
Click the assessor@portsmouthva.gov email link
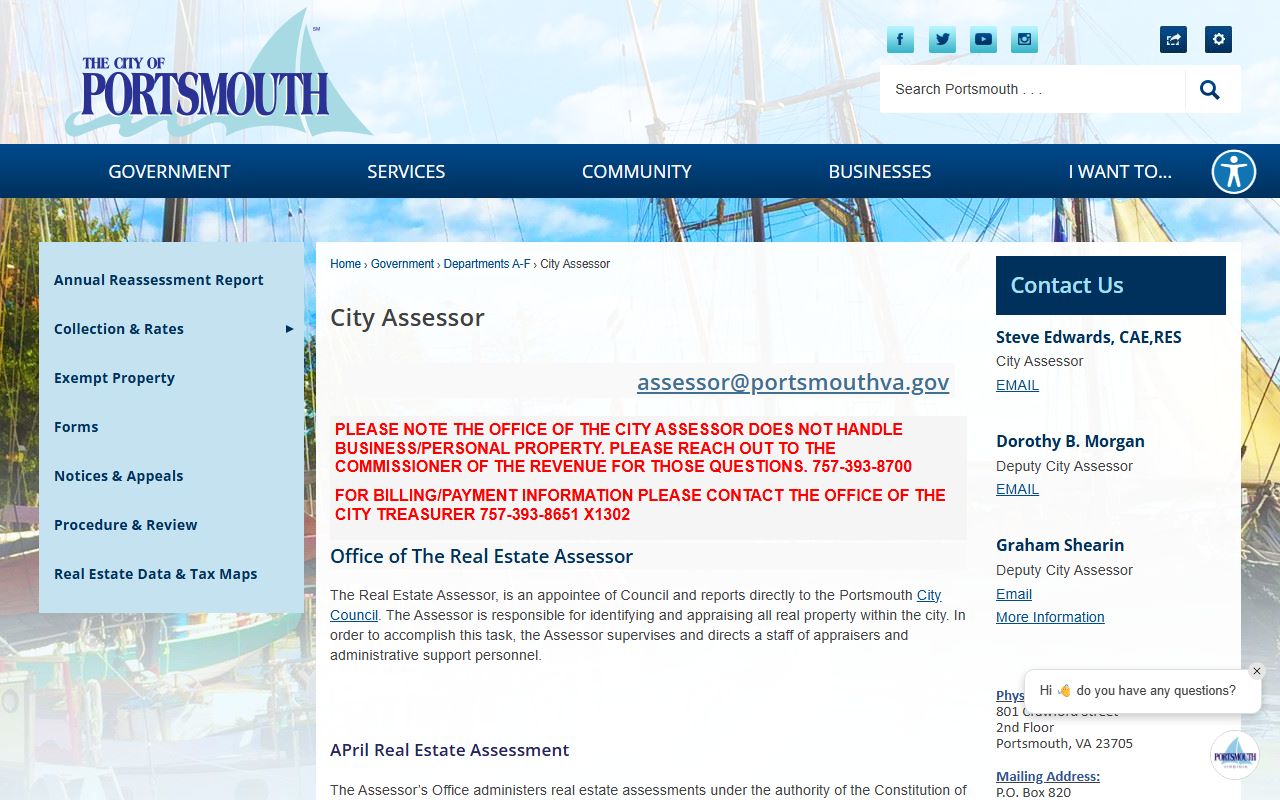(793, 382)
